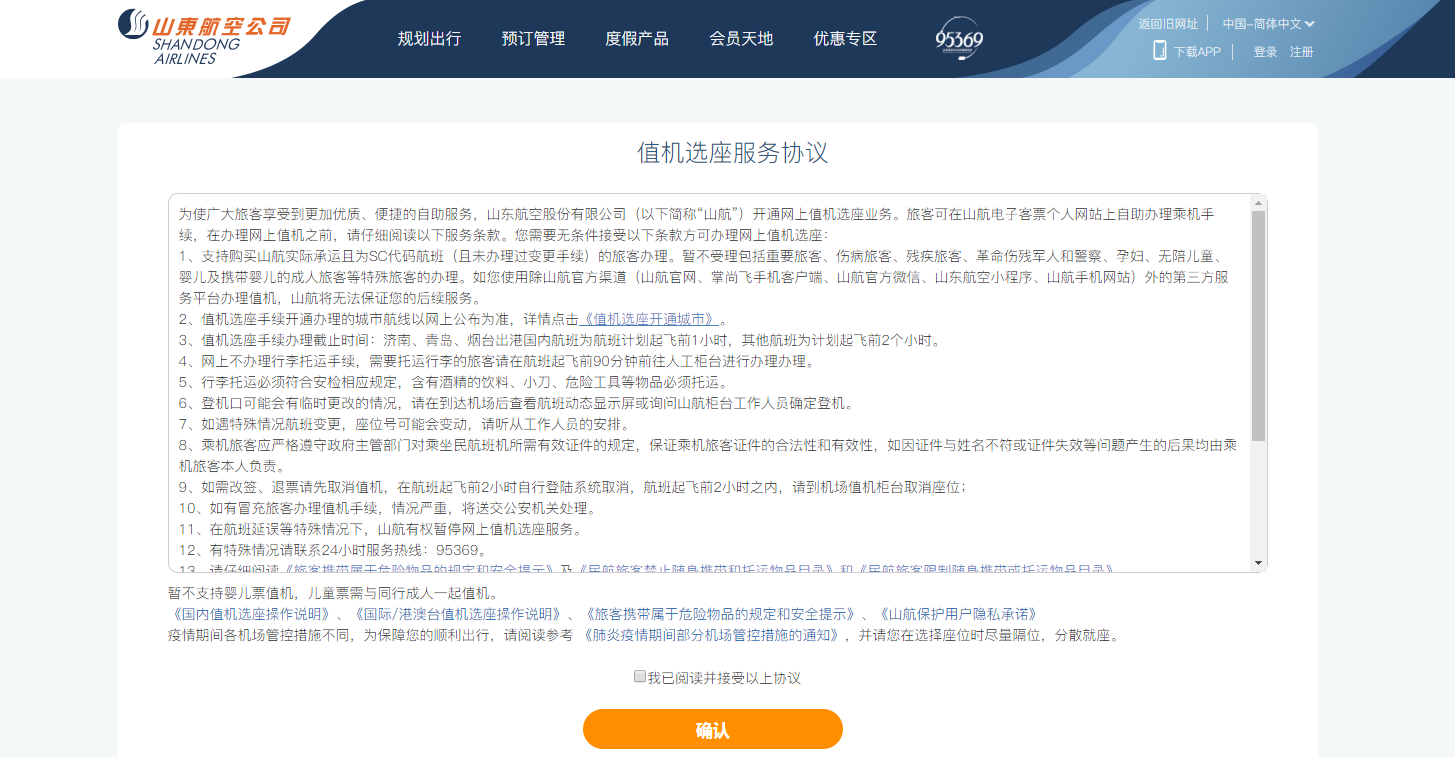Image resolution: width=1455 pixels, height=757 pixels.
Task: Click the line starting '3、值机选座手续办理截止时间'
Action: [x=560, y=340]
